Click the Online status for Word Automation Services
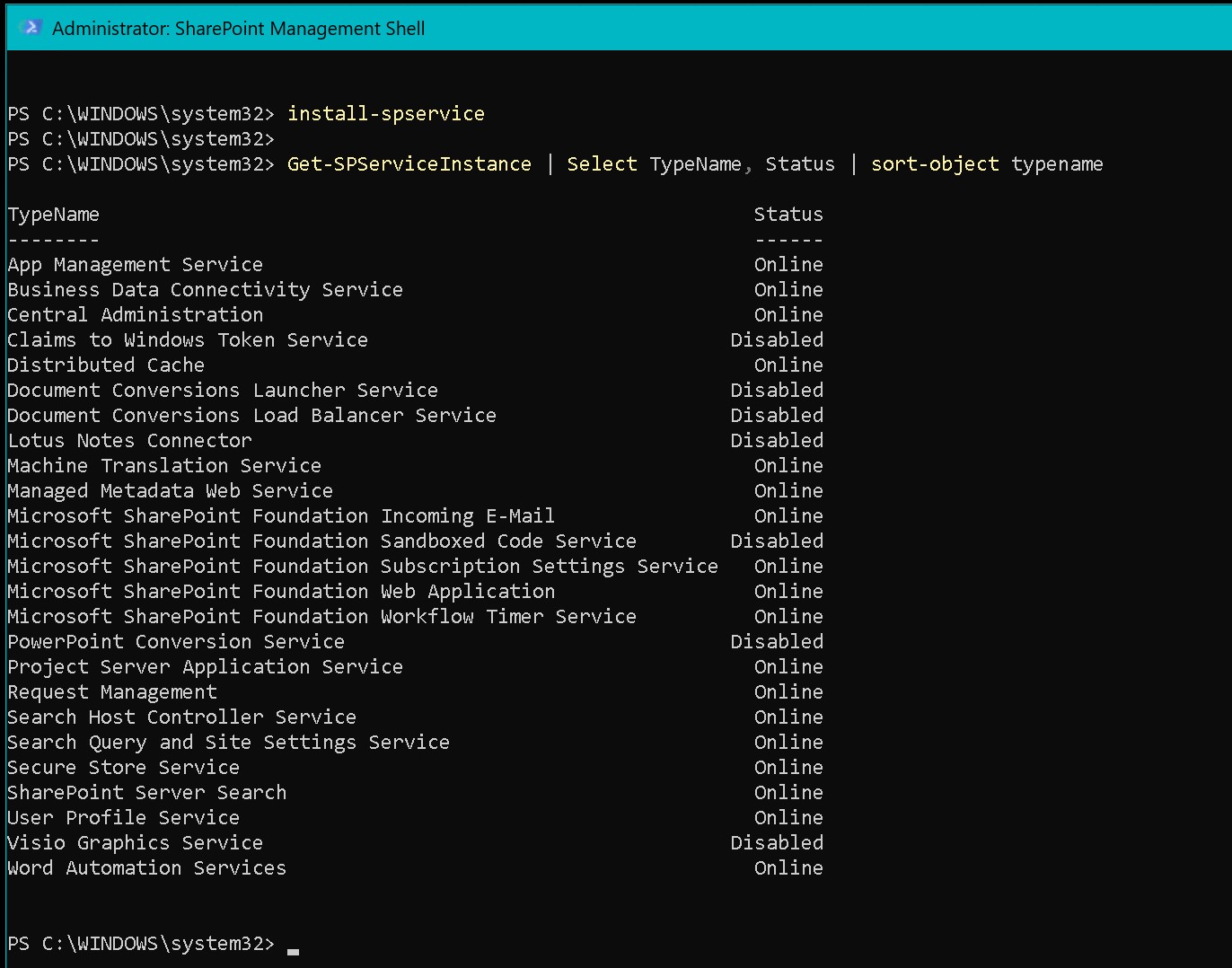 788,868
